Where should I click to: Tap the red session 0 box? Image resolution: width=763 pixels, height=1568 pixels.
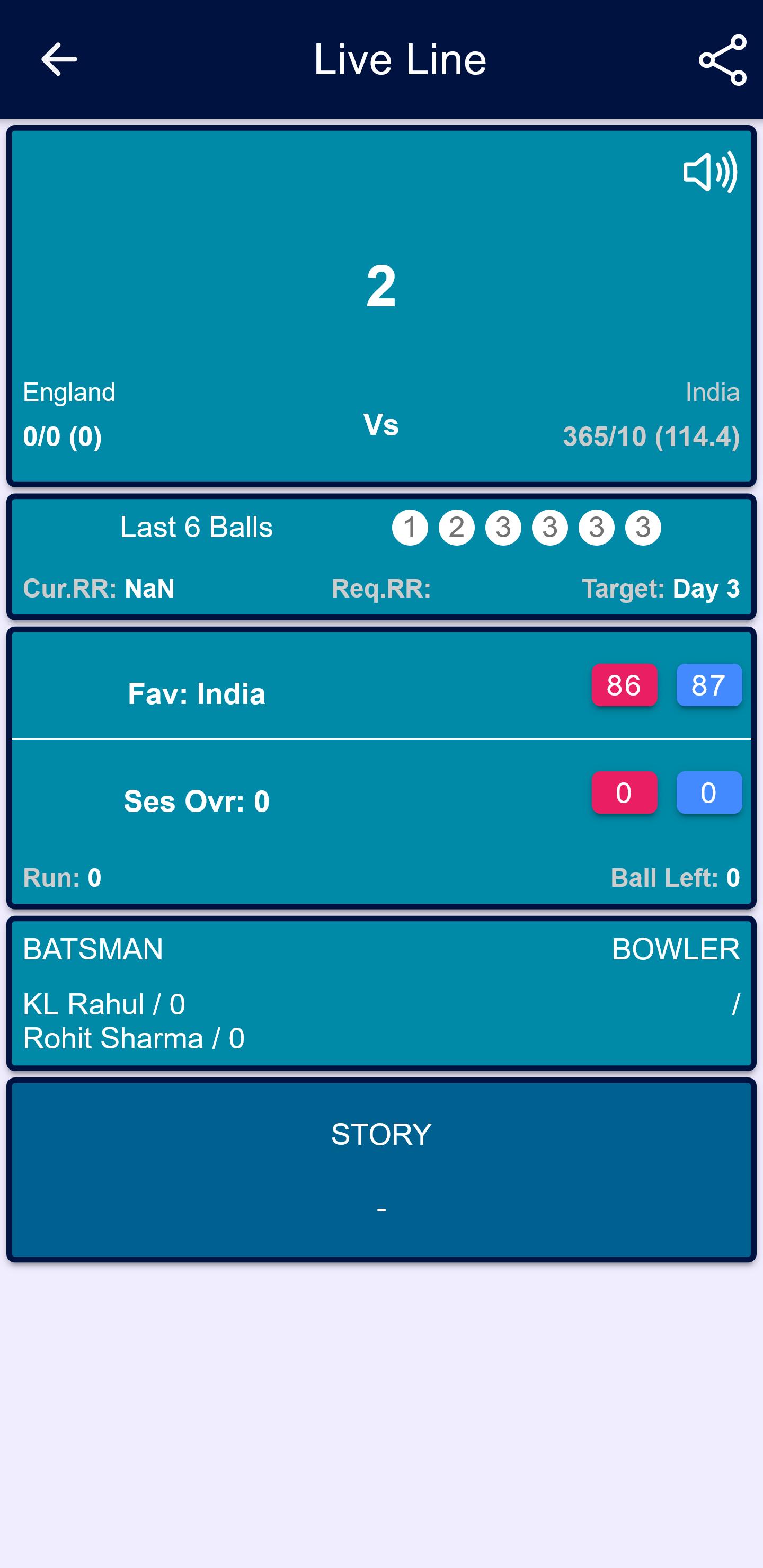click(624, 792)
